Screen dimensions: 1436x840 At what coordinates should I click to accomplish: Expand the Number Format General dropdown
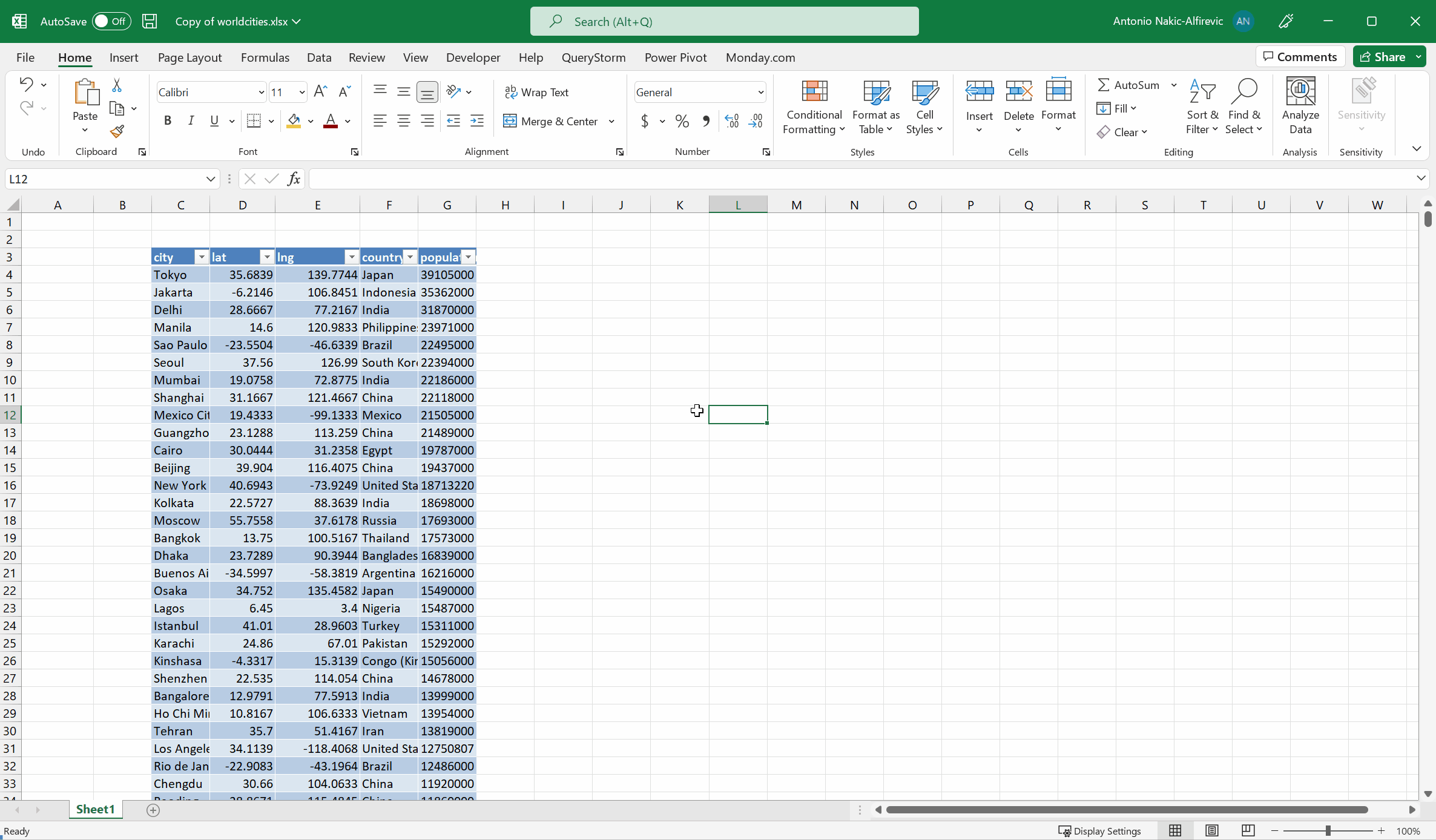pyautogui.click(x=760, y=92)
